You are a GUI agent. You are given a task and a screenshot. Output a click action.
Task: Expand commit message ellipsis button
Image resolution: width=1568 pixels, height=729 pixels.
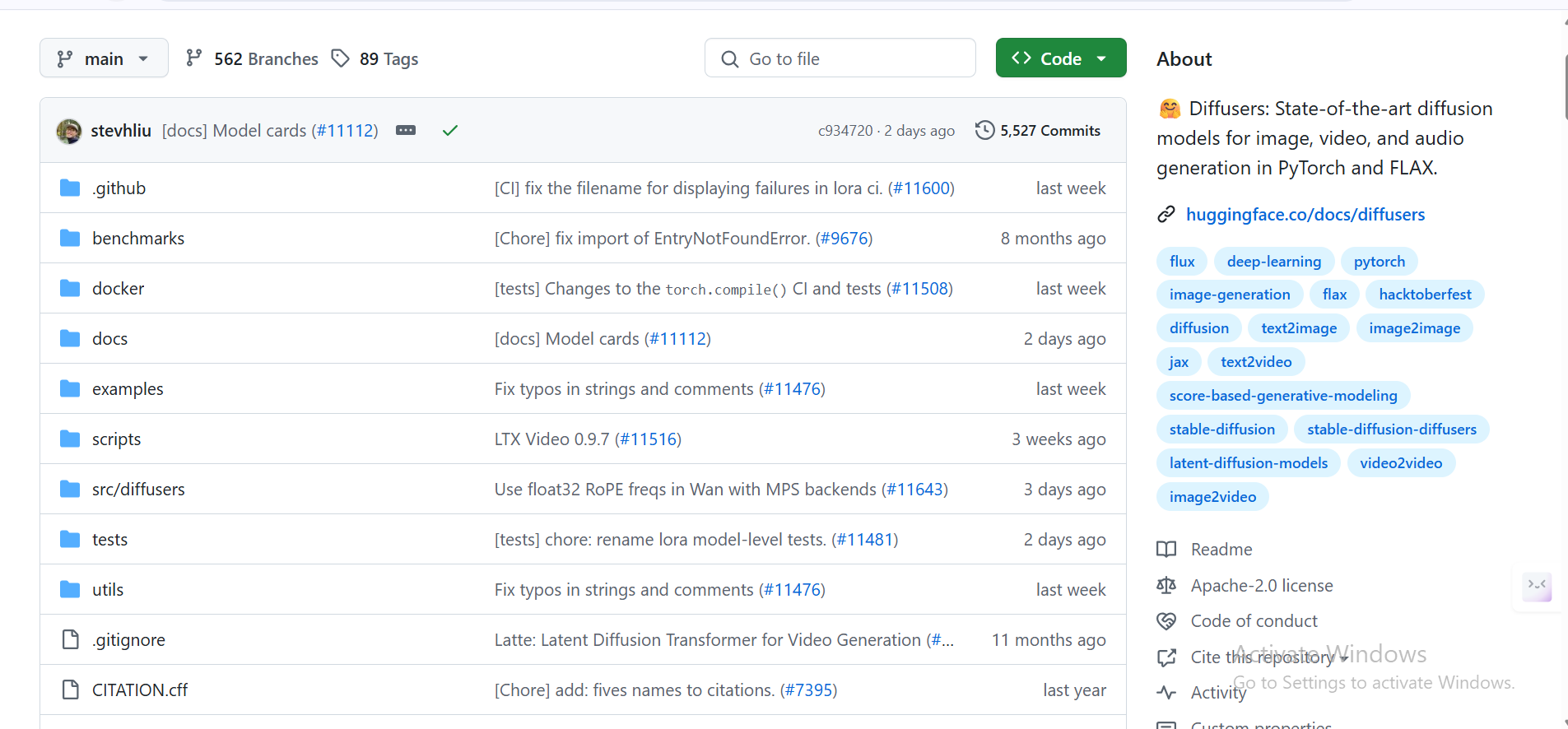(406, 131)
